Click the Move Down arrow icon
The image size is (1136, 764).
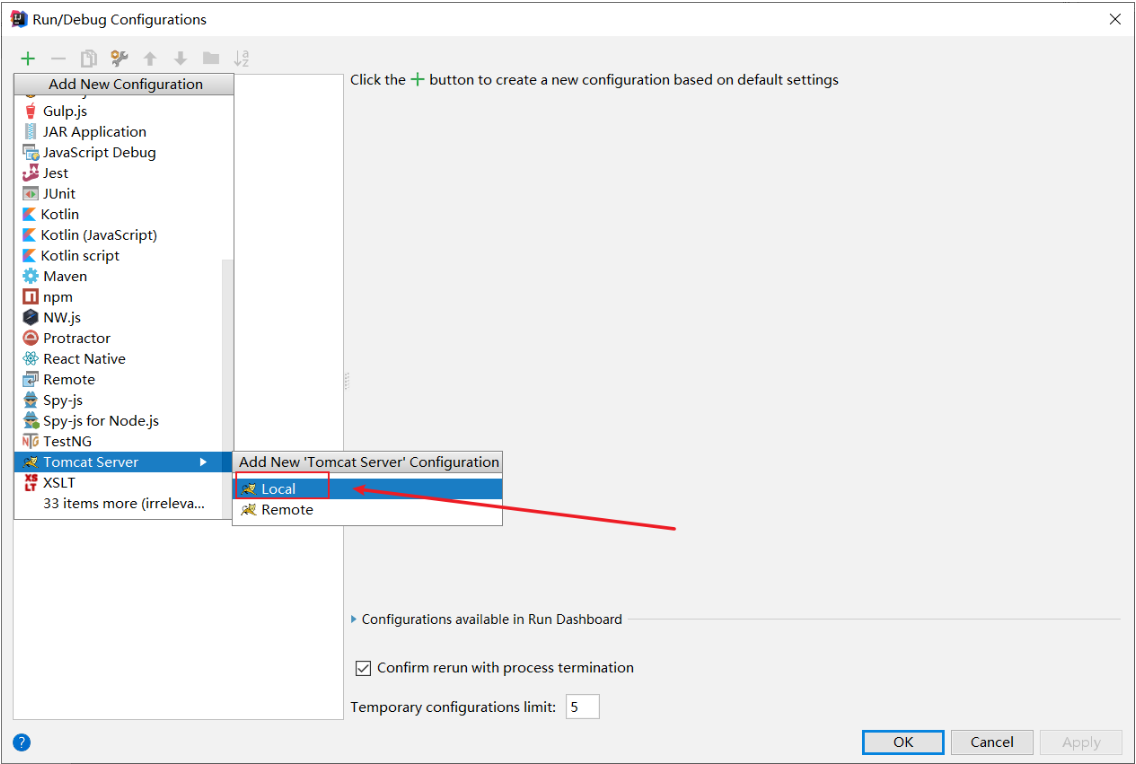[180, 59]
